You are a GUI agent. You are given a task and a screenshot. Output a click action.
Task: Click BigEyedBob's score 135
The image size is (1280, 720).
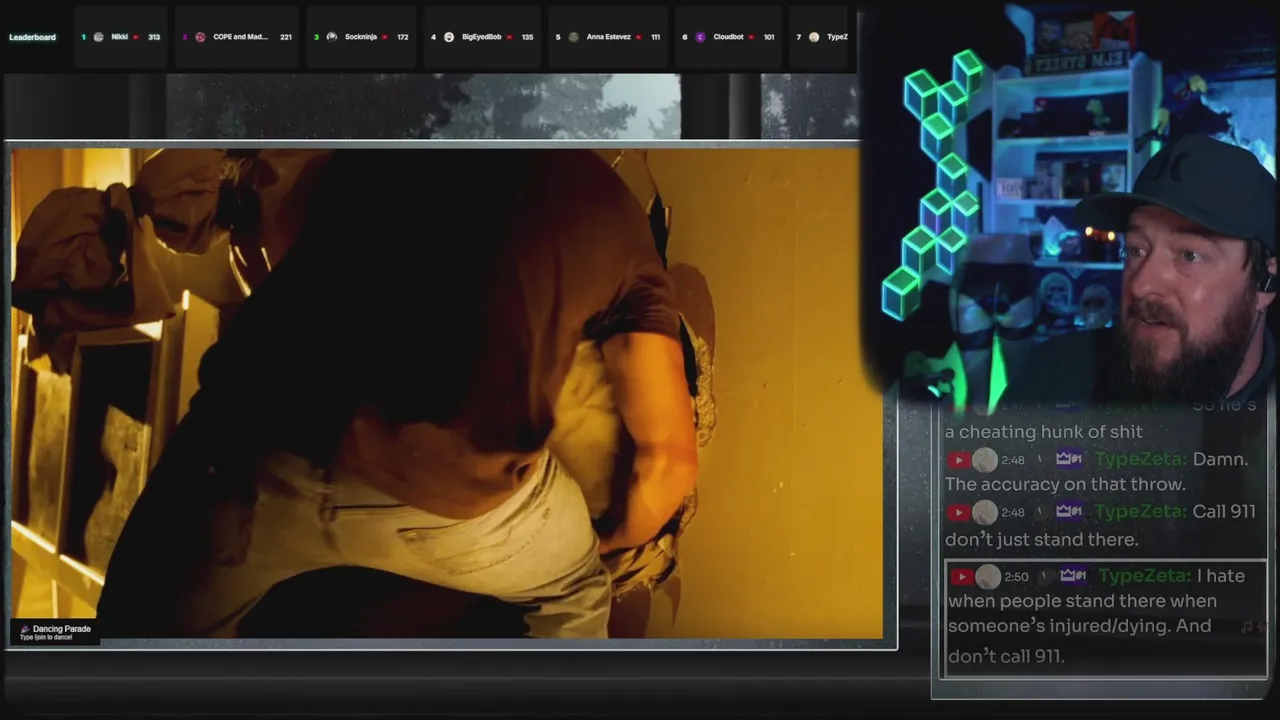tap(527, 37)
